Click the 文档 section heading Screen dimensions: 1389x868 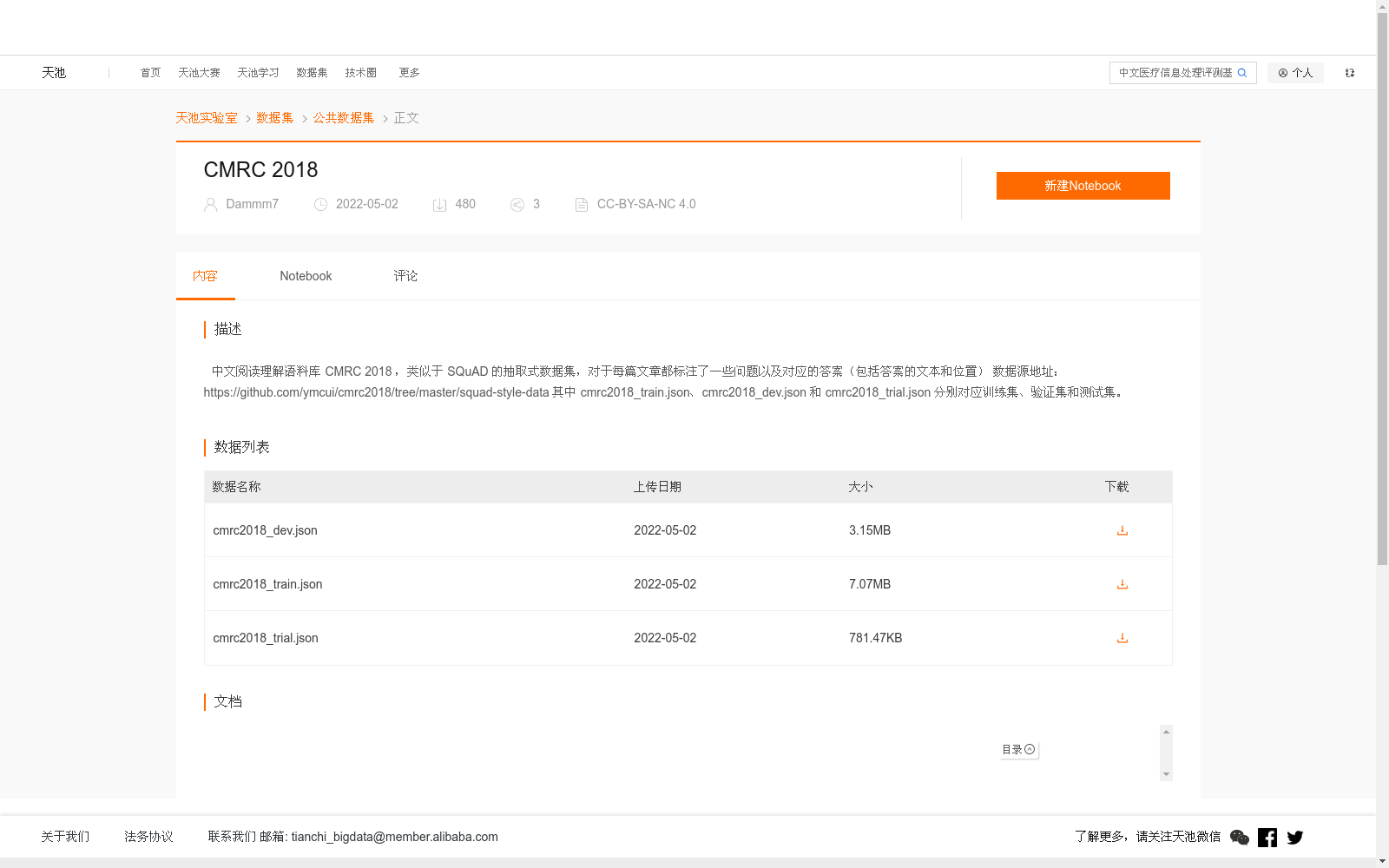(x=227, y=701)
